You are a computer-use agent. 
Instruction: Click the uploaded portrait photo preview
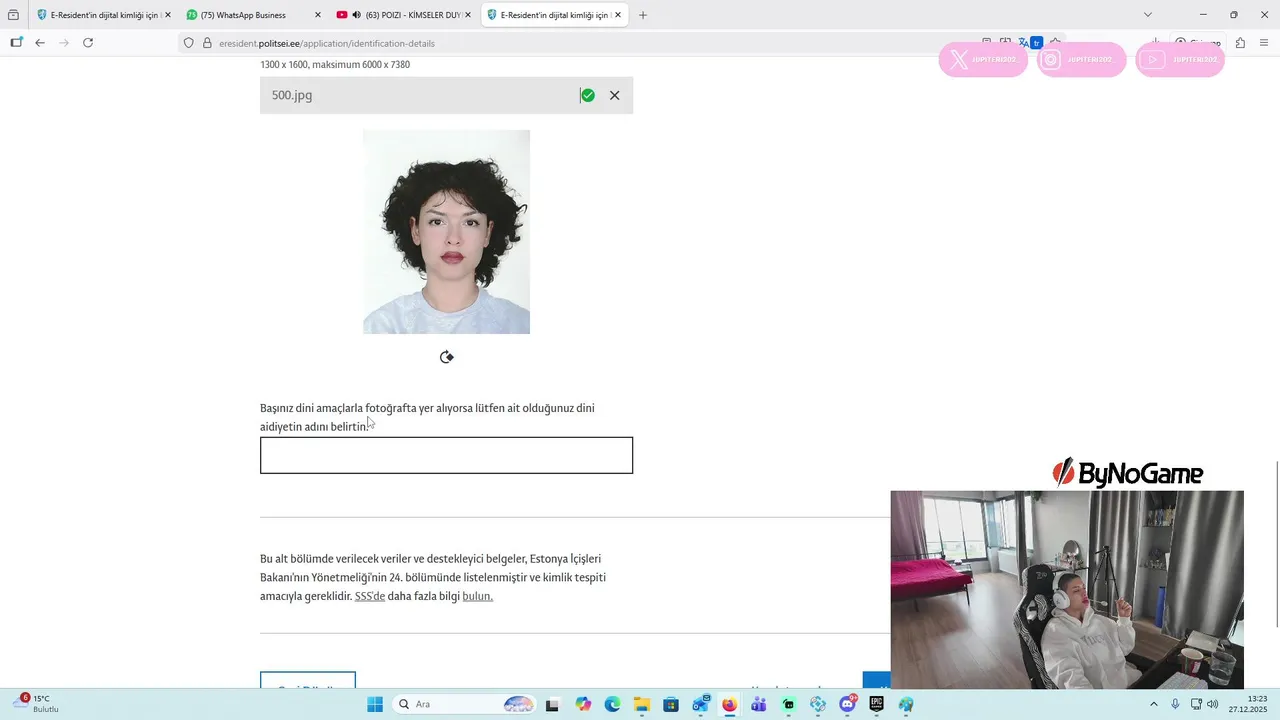(x=446, y=232)
